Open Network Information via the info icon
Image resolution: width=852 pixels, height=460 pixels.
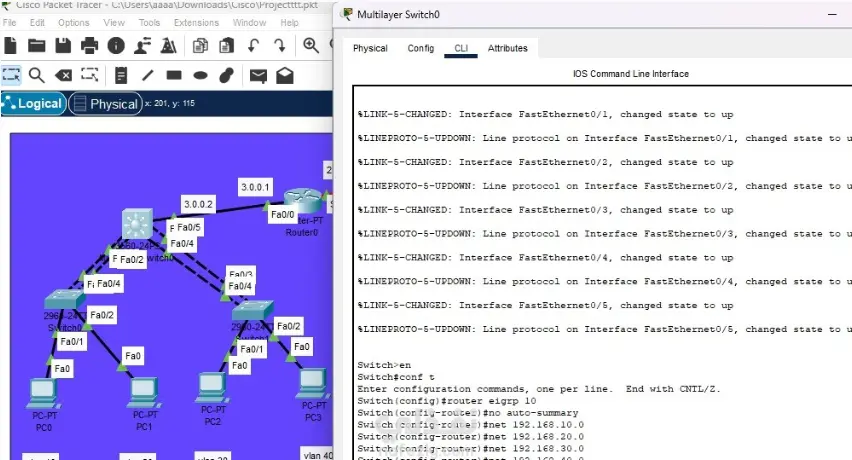click(x=116, y=46)
